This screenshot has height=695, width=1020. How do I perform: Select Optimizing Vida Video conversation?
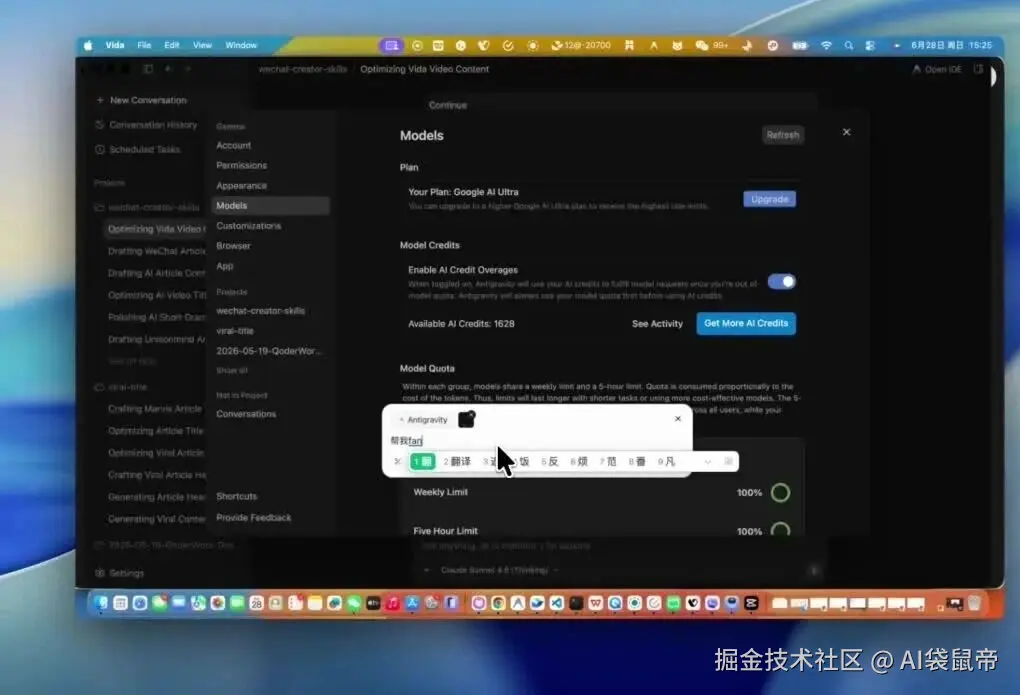[155, 229]
